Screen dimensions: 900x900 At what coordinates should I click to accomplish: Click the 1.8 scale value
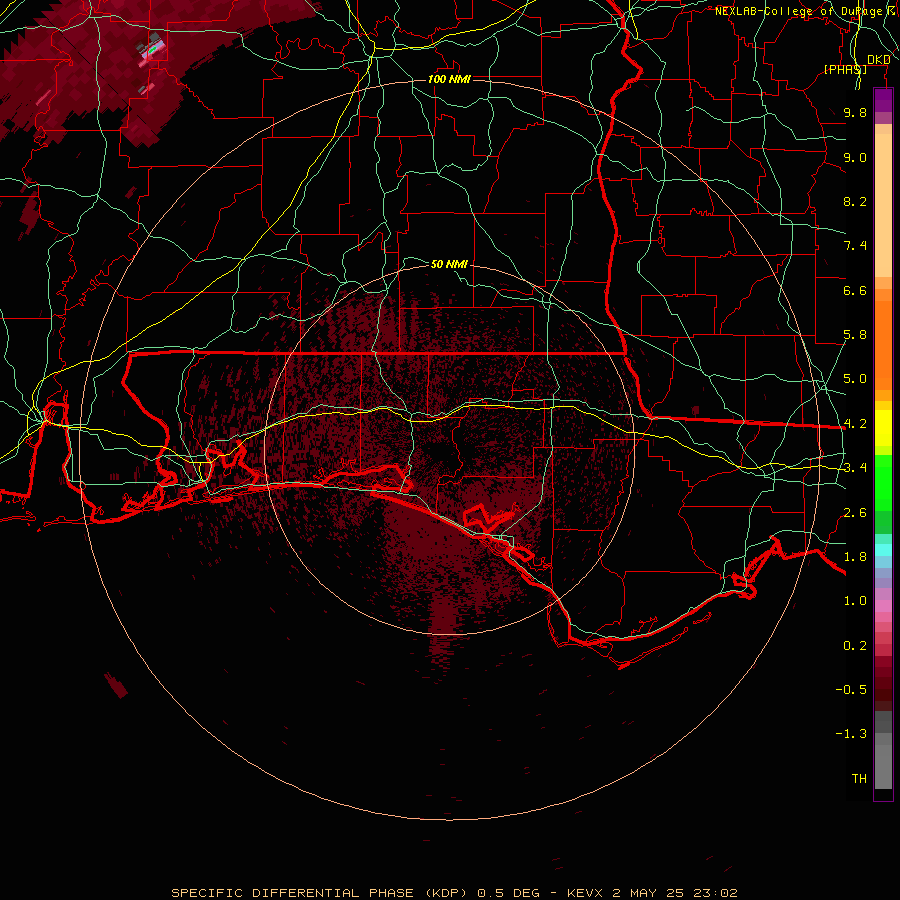coord(855,557)
